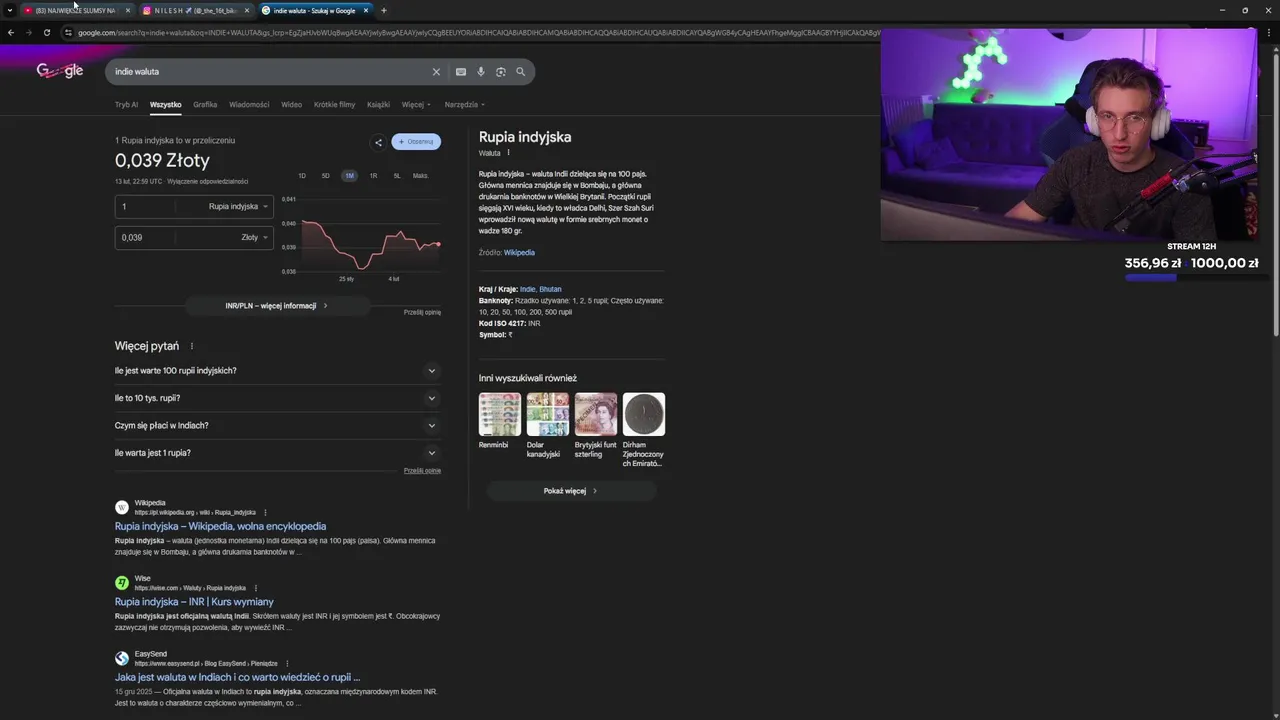
Task: Click the Wise favicon in results
Action: pyautogui.click(x=122, y=583)
